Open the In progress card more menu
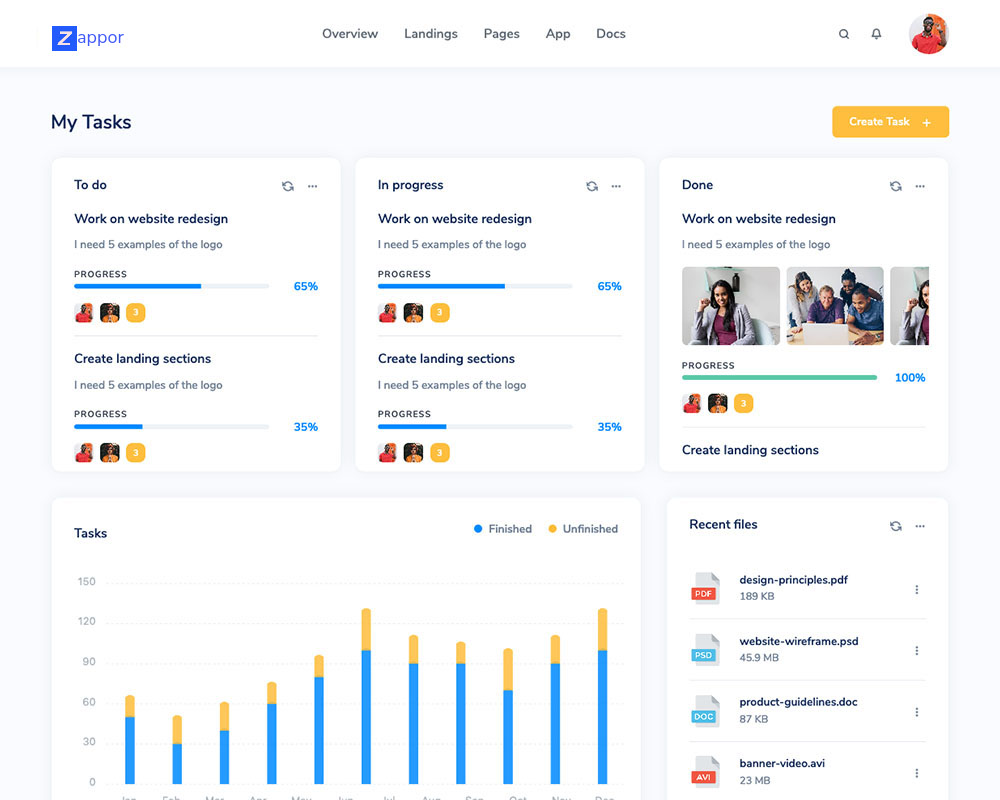 coord(616,186)
